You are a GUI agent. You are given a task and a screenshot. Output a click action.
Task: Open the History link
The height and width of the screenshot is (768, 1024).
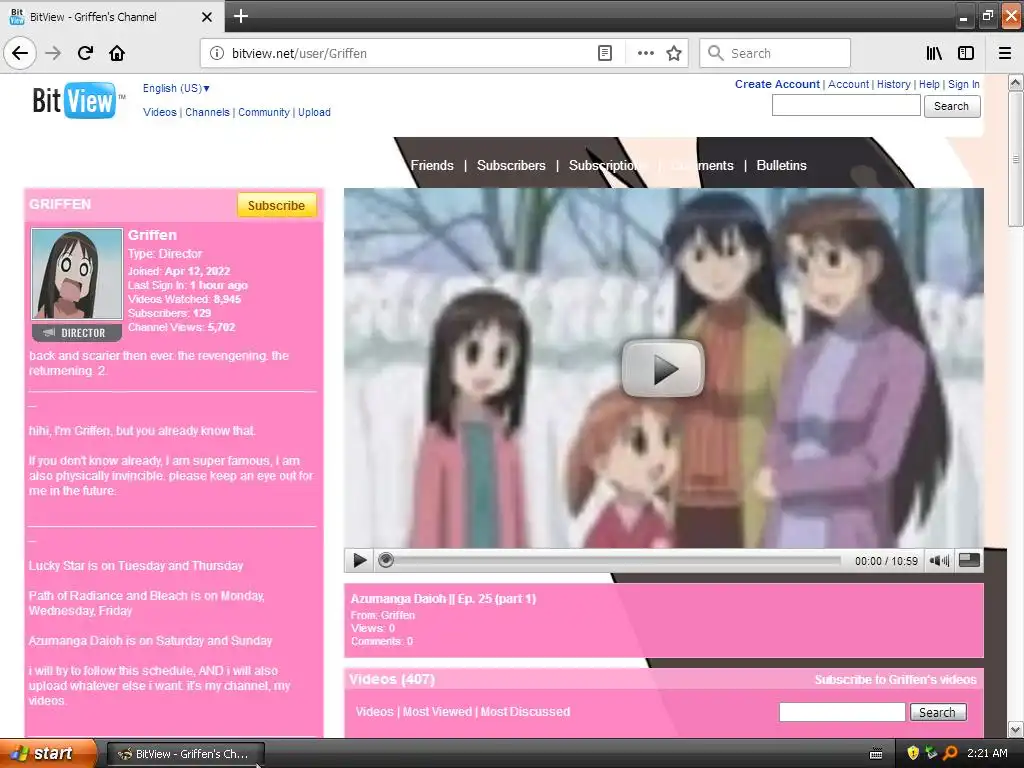point(893,84)
